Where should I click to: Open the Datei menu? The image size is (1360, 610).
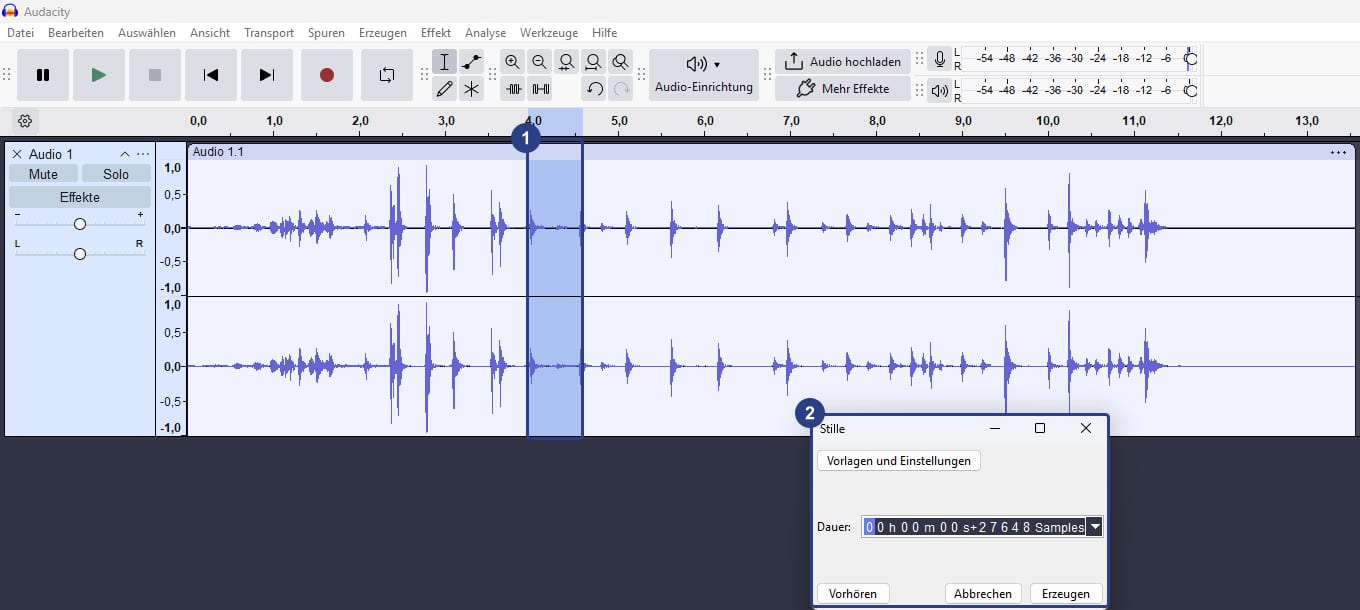(x=20, y=33)
